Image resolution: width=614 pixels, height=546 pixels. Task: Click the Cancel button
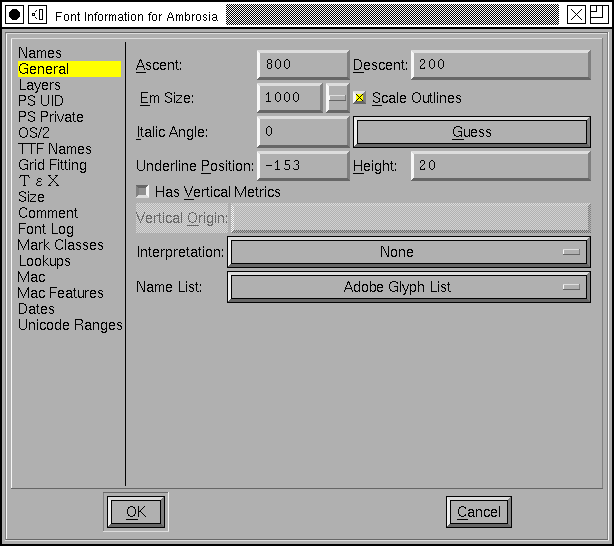478,512
